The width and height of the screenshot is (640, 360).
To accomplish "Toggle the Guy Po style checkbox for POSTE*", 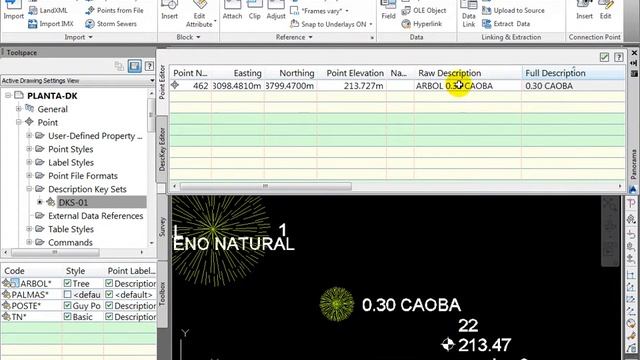I will point(68,305).
